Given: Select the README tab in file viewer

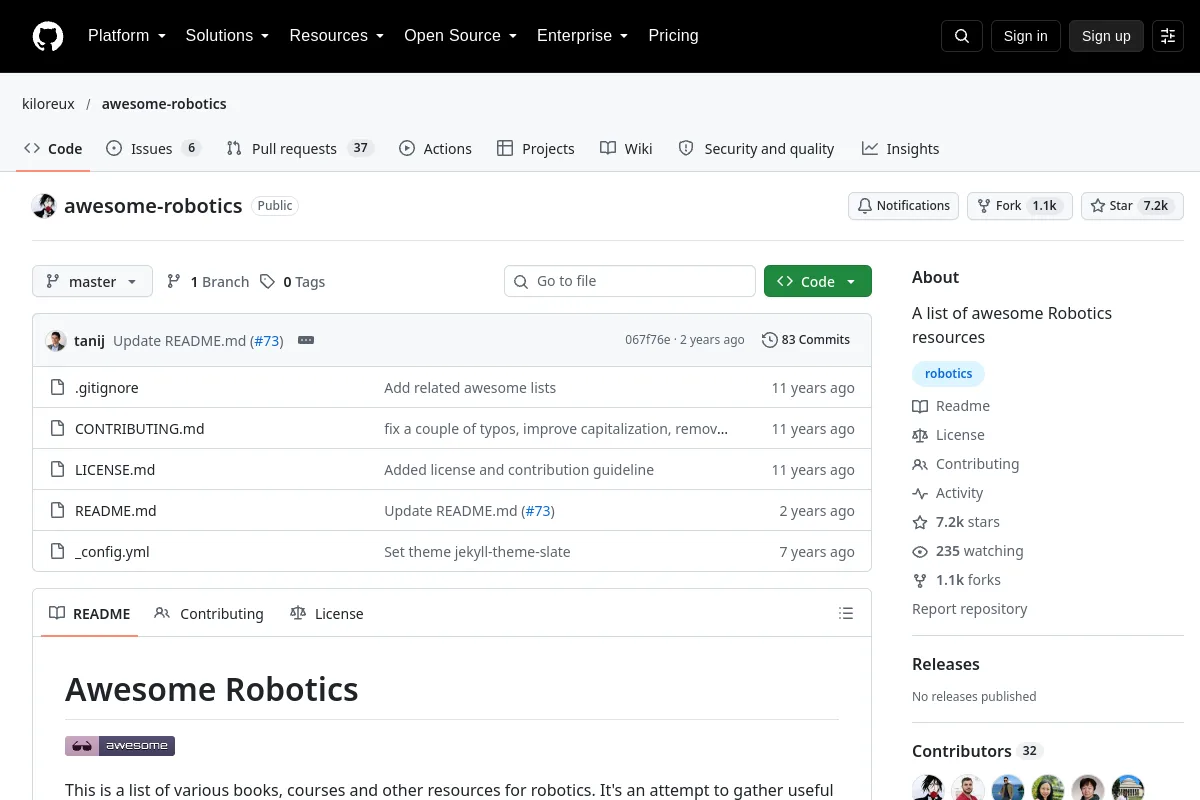Looking at the screenshot, I should click(x=90, y=614).
